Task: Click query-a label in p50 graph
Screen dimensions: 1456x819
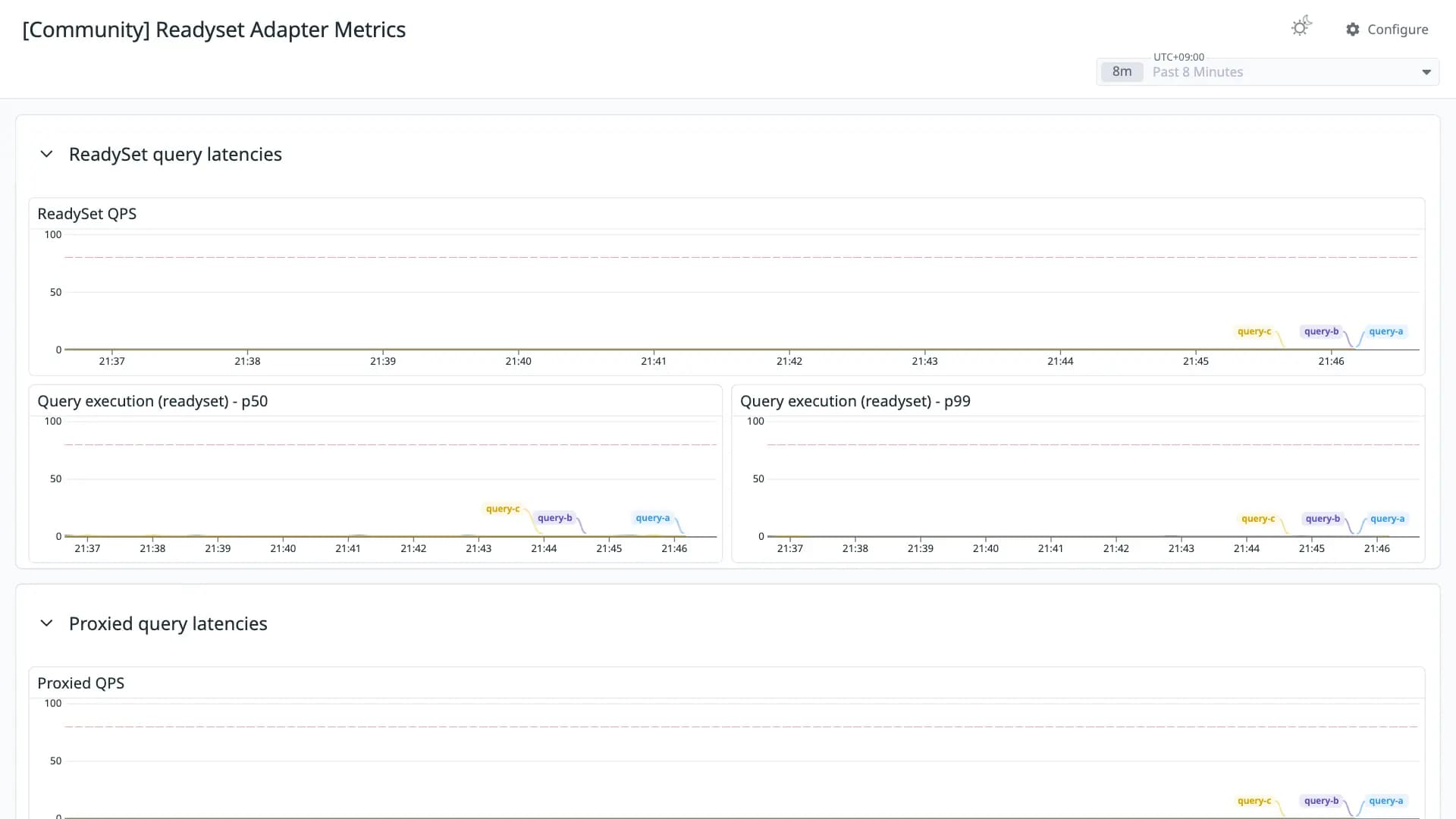Action: tap(653, 518)
